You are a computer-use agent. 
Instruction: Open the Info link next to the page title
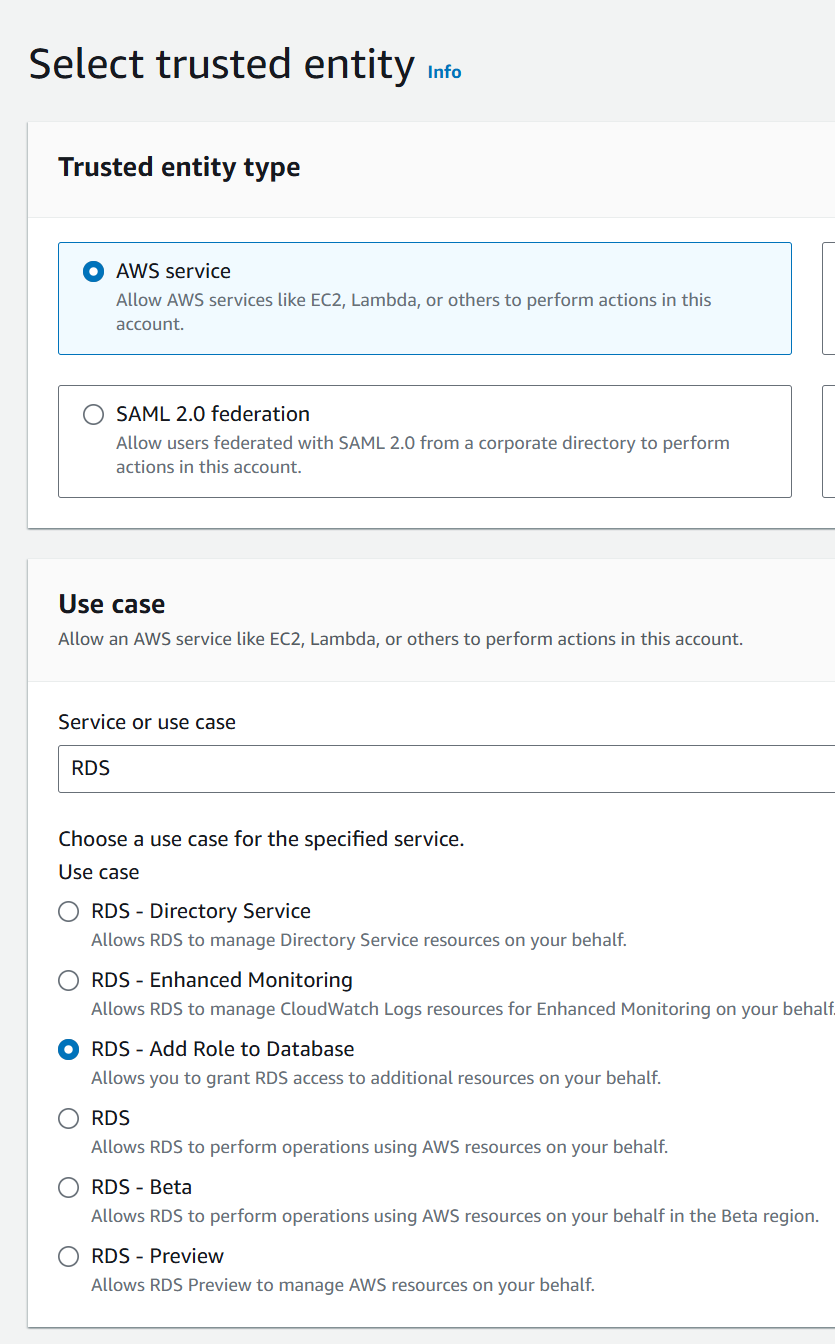click(x=444, y=72)
